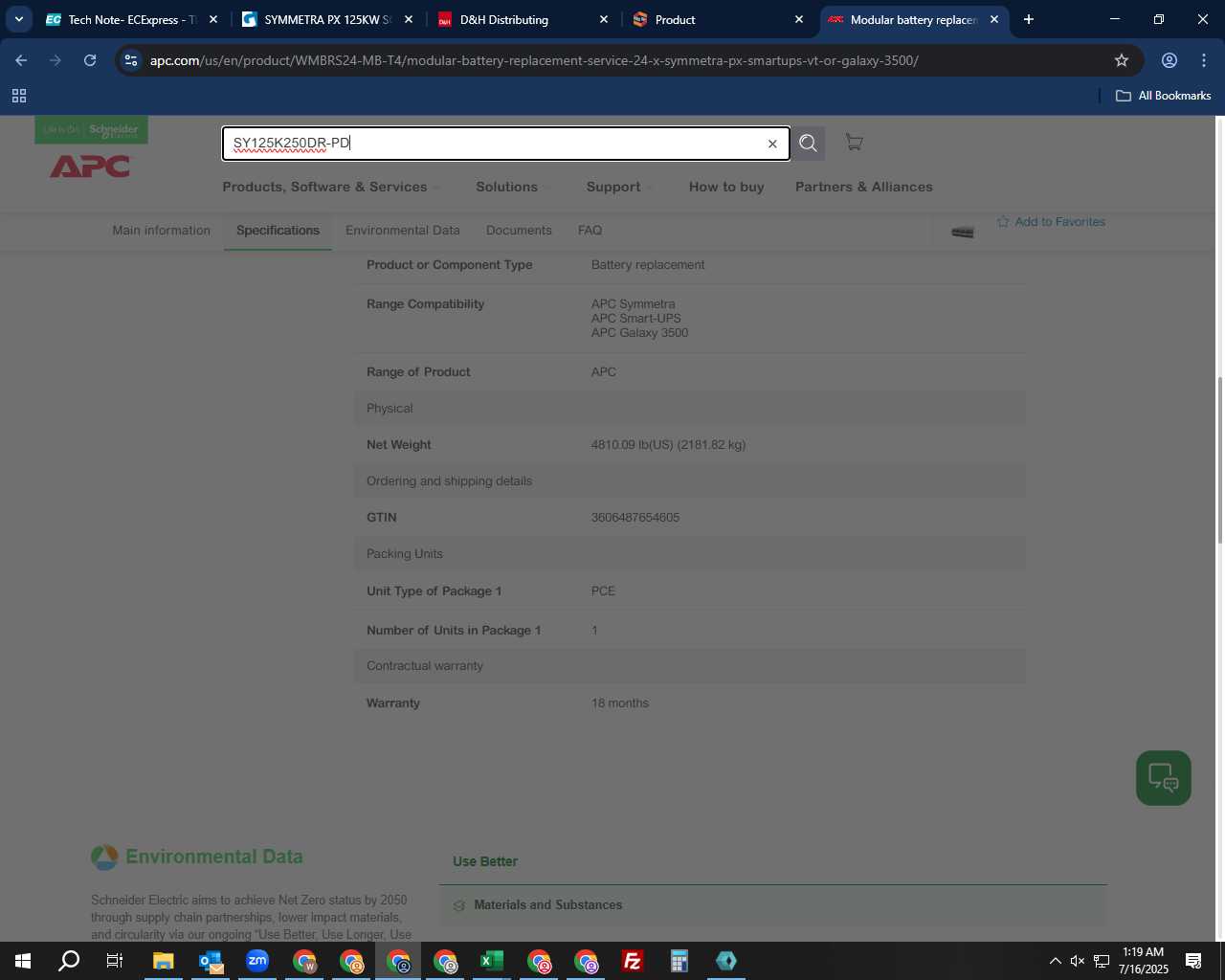Open a new browser tab
Screen dimensions: 1225x980
pyautogui.click(x=1028, y=19)
